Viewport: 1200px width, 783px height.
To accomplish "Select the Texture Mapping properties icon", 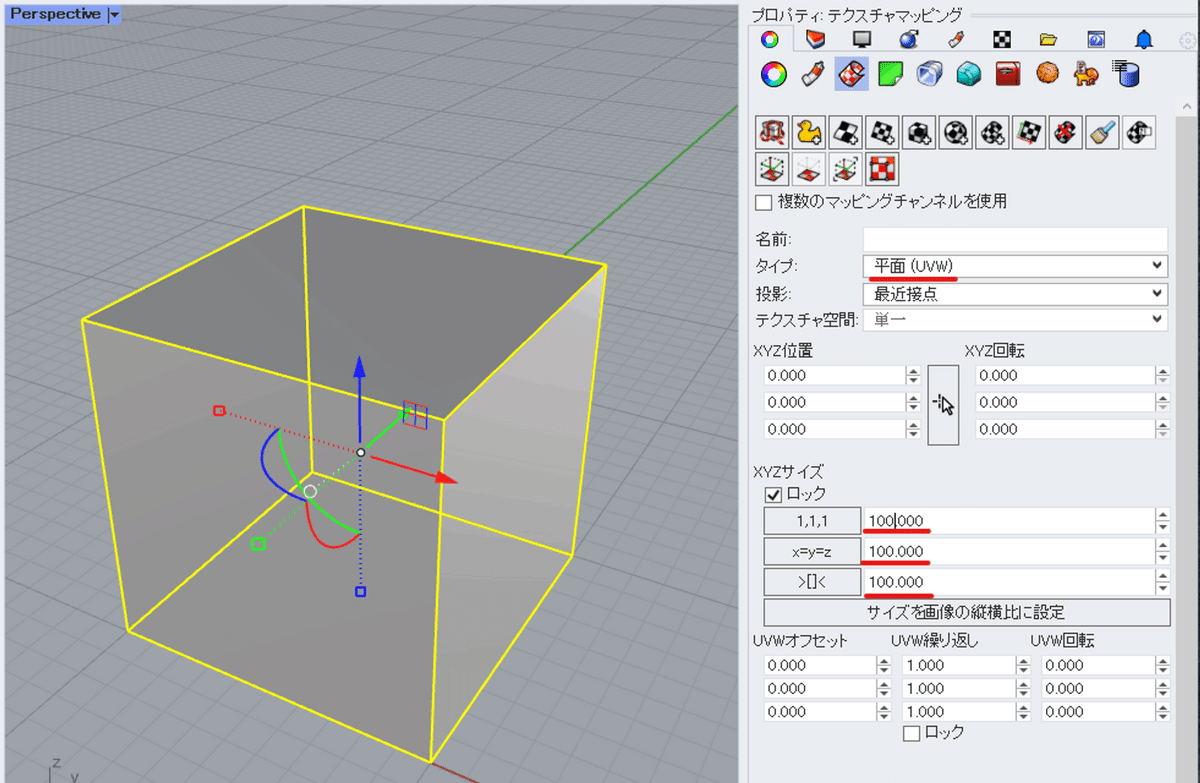I will (850, 73).
